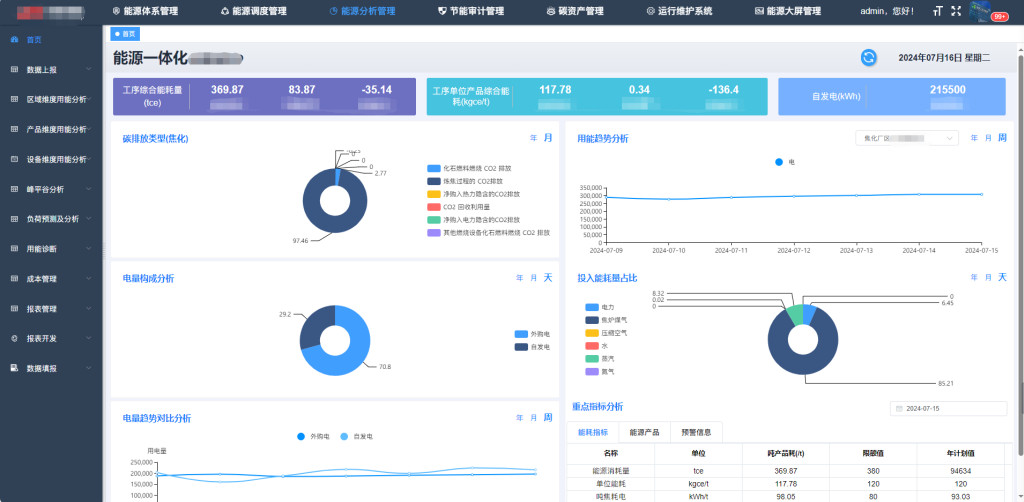Click the admin greeting text

click(x=888, y=11)
